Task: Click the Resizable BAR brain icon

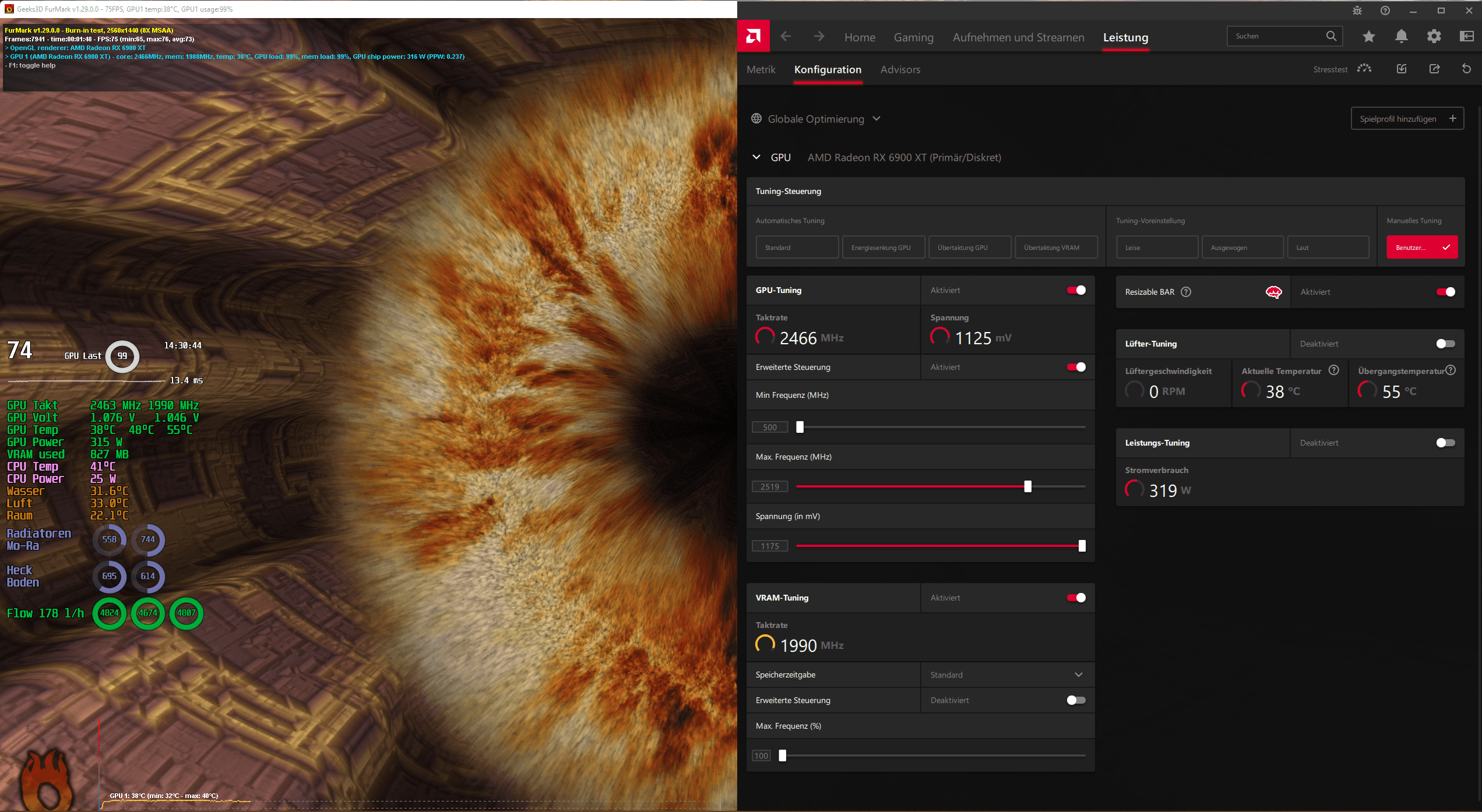Action: (1273, 292)
